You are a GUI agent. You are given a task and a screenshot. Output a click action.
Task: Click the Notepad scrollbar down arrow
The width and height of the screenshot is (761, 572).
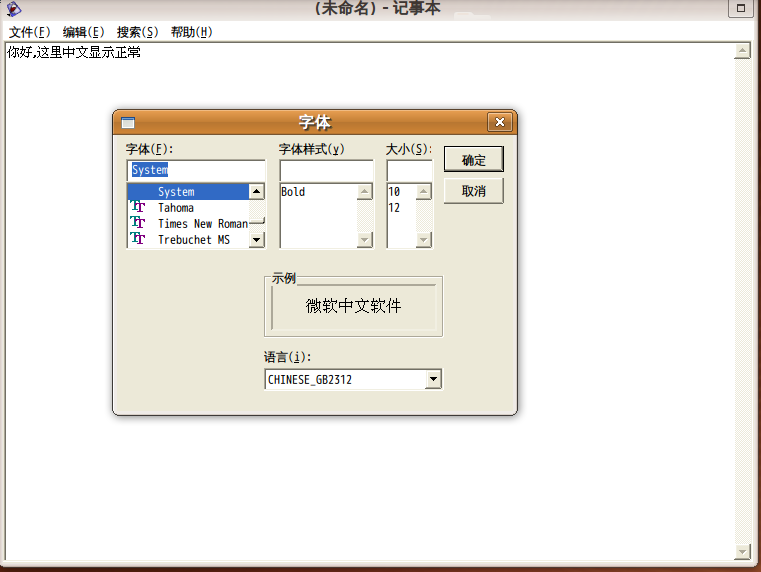(743, 552)
